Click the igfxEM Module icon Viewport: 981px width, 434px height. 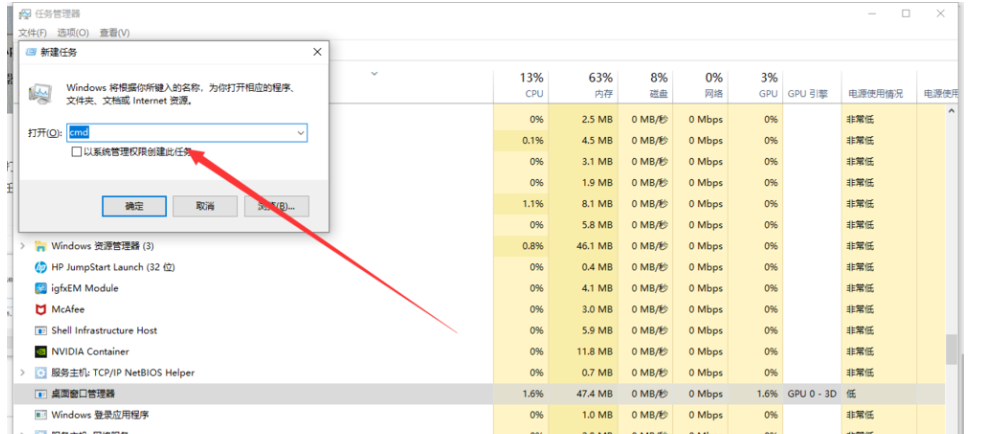coord(41,288)
